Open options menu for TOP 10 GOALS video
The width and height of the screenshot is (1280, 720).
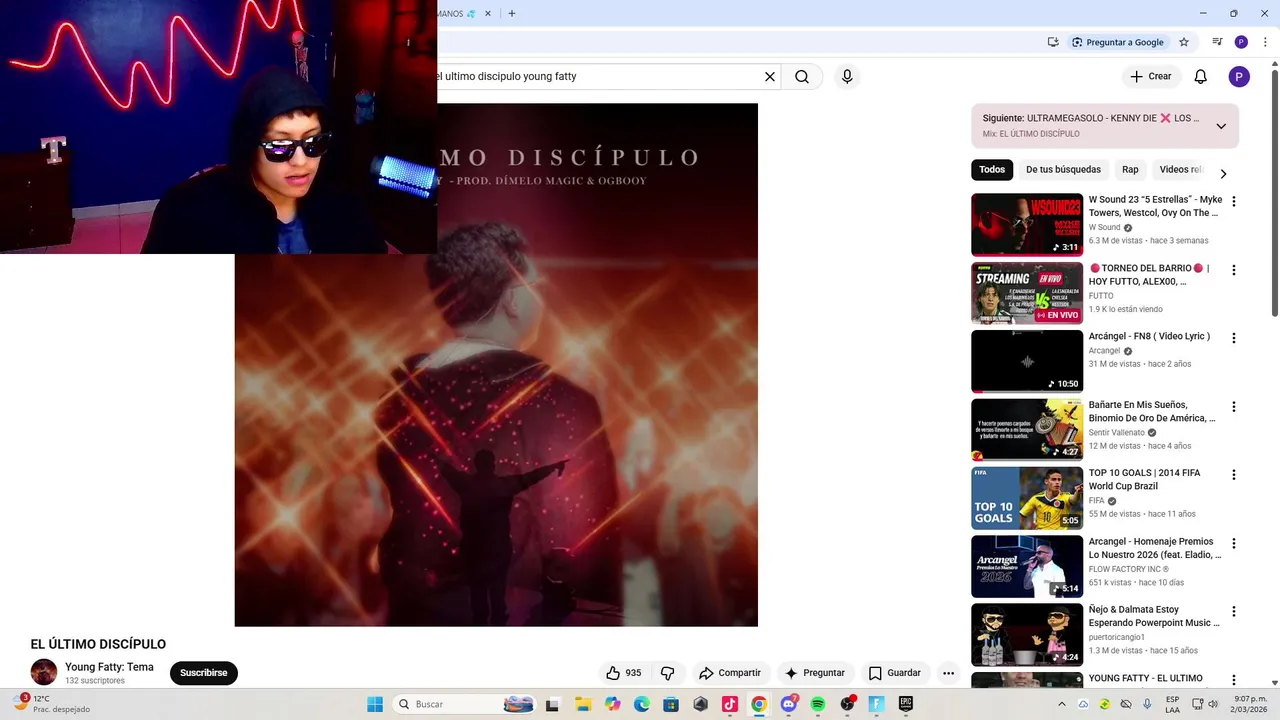tap(1233, 475)
